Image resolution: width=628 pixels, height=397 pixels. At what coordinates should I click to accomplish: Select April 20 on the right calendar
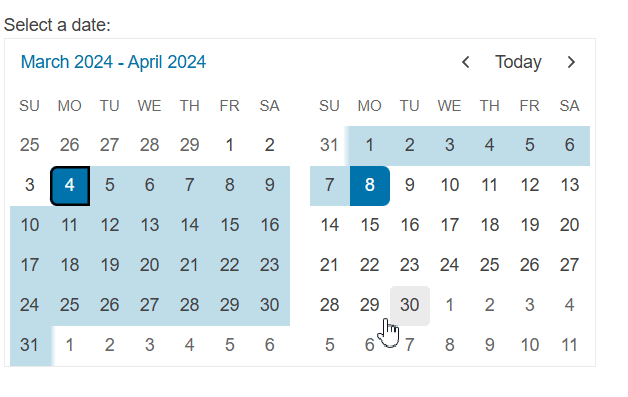coord(570,226)
